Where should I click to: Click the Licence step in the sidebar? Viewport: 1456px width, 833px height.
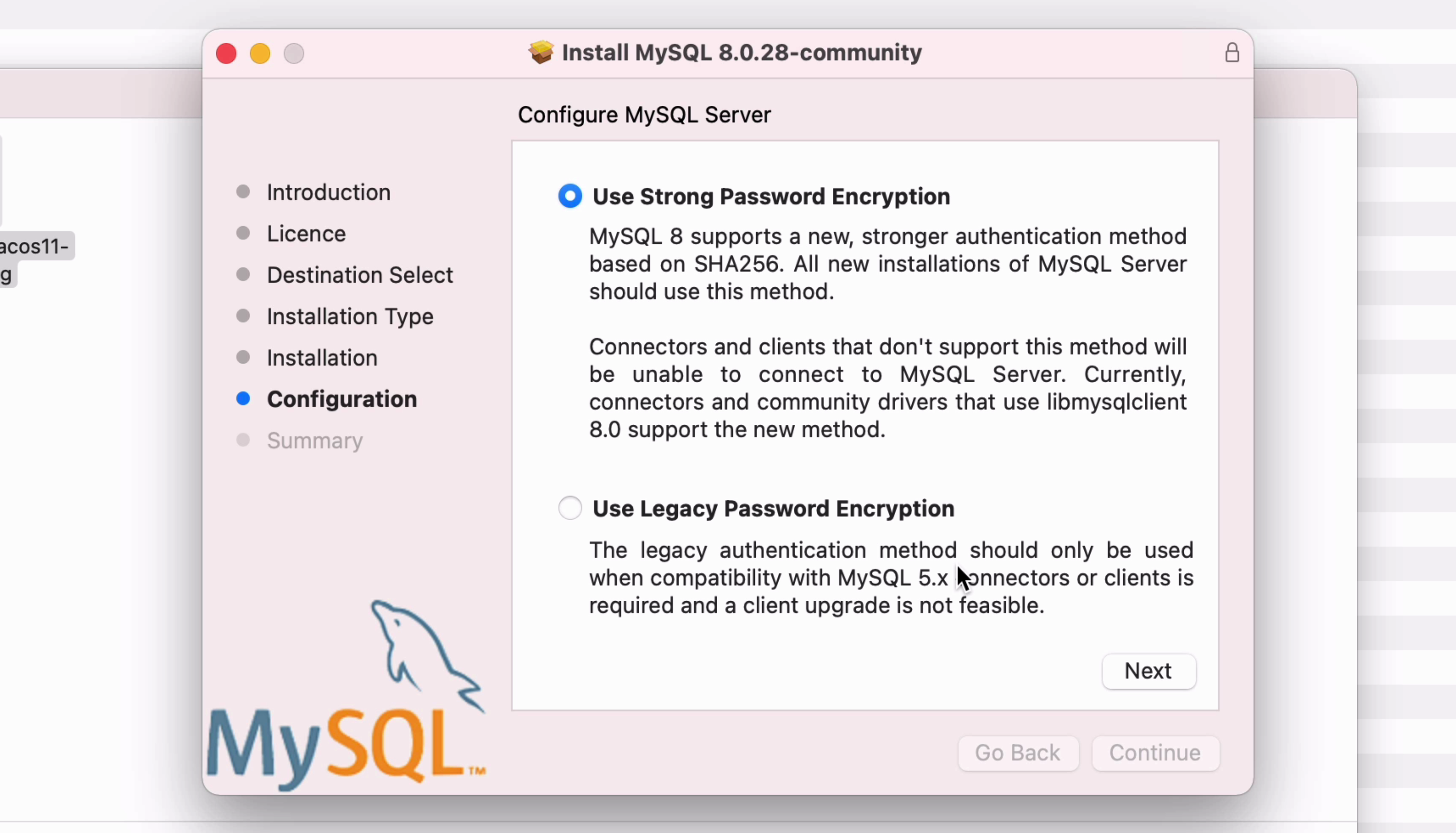(x=306, y=234)
